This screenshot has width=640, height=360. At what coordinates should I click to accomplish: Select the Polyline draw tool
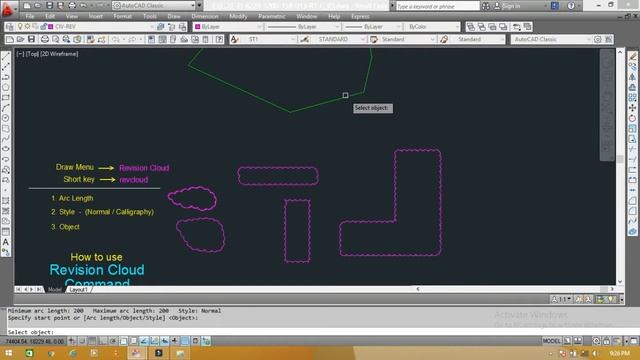(6, 77)
